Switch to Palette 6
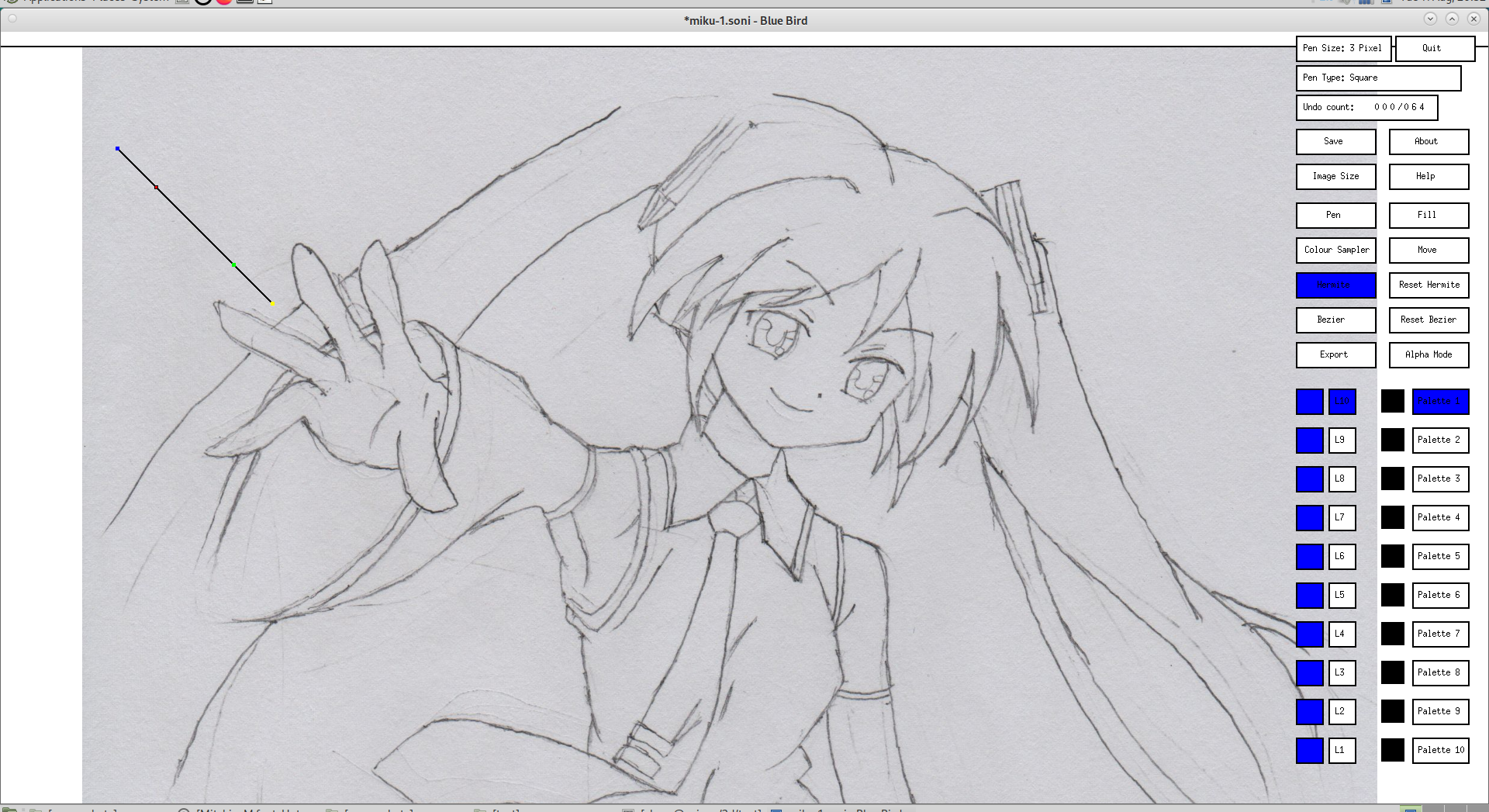The height and width of the screenshot is (812, 1489). 1440,596
